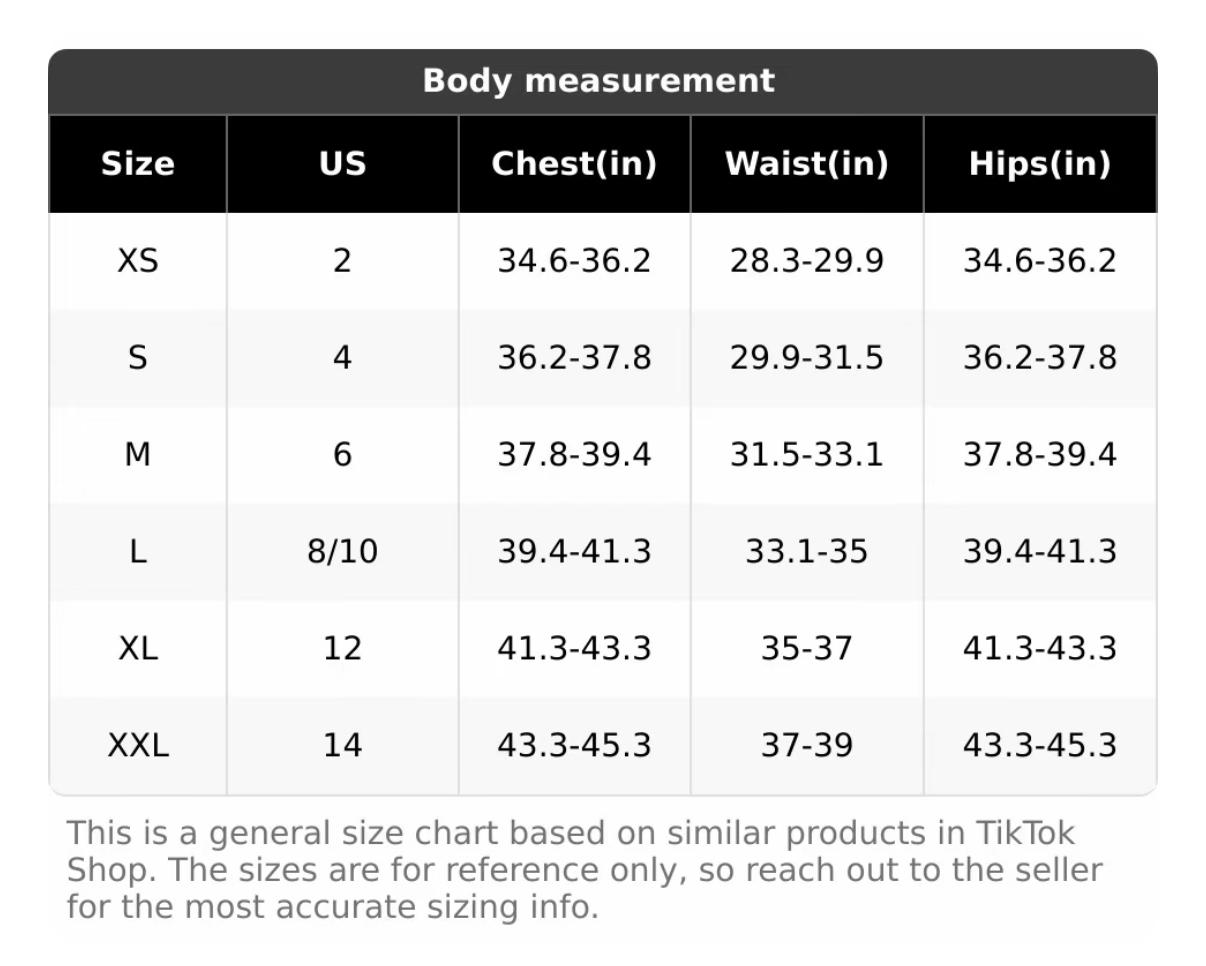Click the US column header
Image resolution: width=1206 pixels, height=966 pixels.
[x=342, y=164]
